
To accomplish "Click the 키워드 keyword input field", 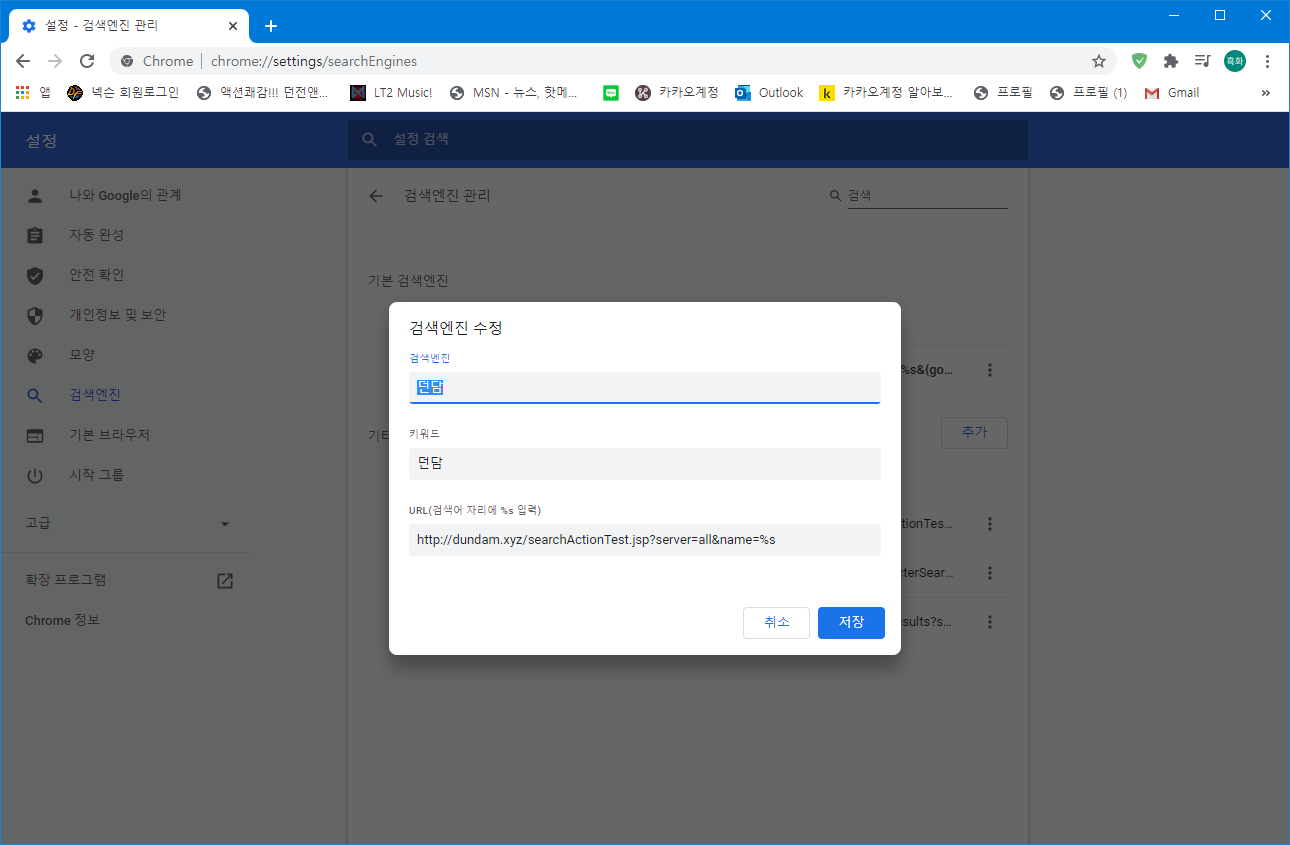I will (644, 463).
